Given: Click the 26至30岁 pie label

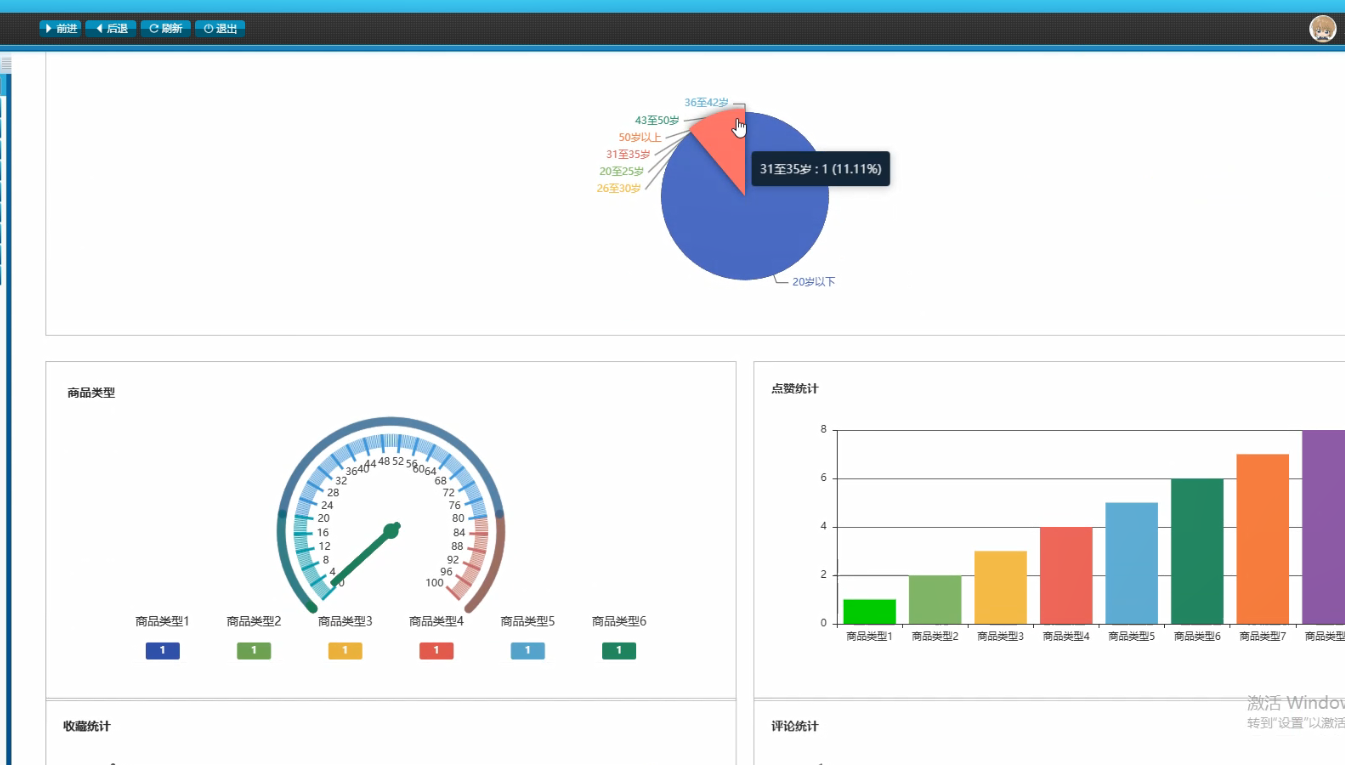Looking at the screenshot, I should click(x=619, y=188).
